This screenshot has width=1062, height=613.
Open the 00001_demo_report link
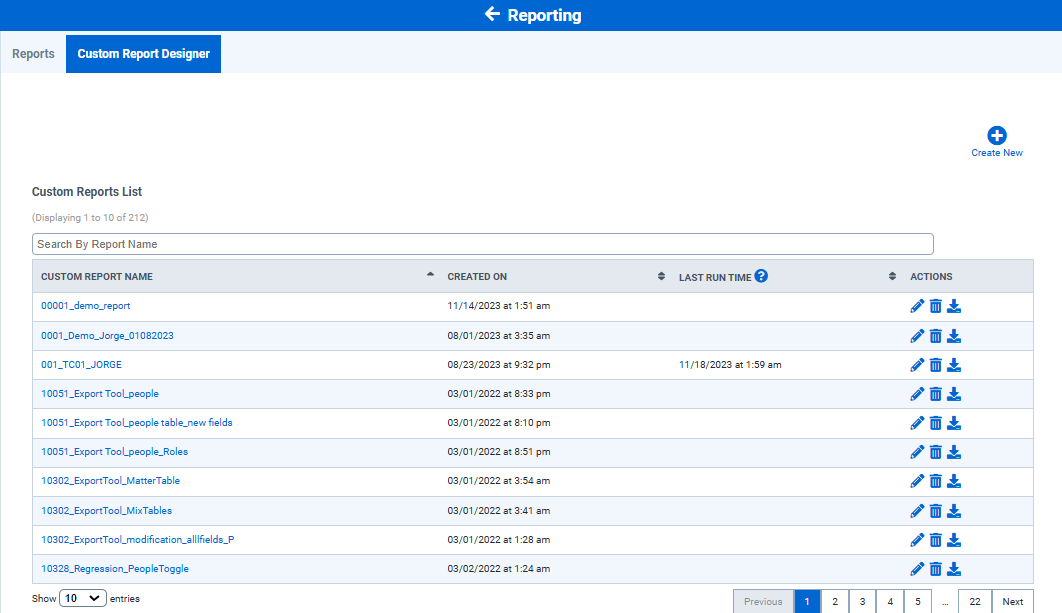click(x=85, y=305)
